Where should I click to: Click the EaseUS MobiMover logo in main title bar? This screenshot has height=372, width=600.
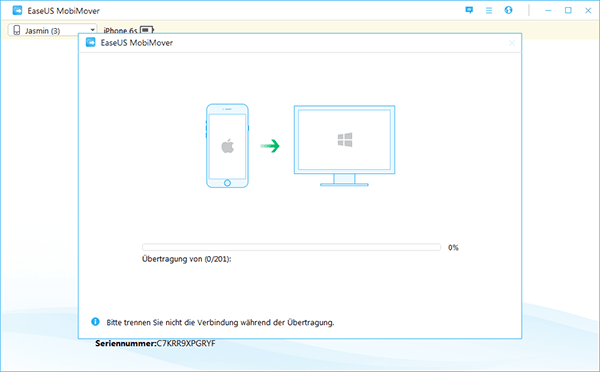point(17,10)
